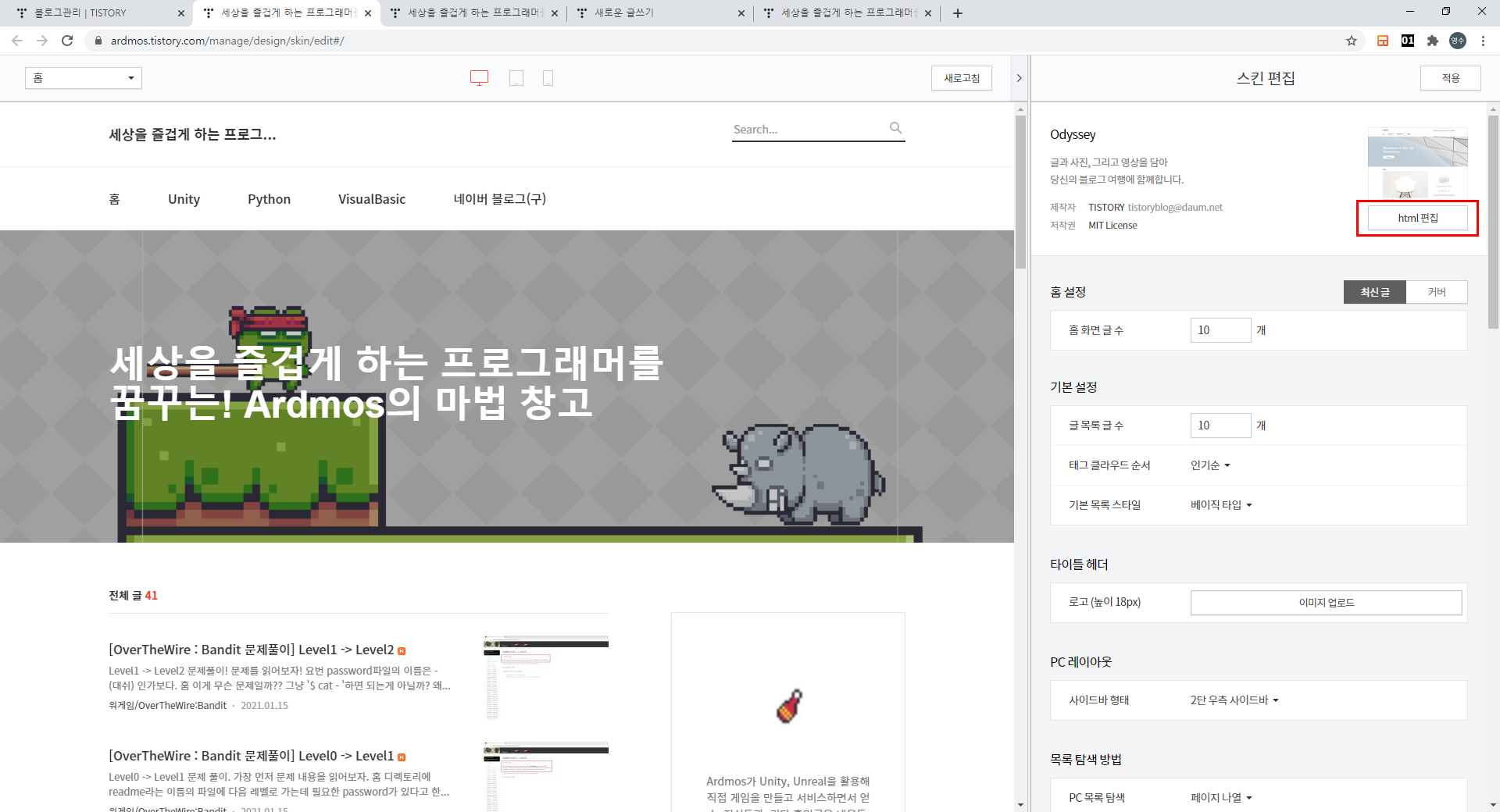The image size is (1500, 812).
Task: Select desktop preview mode icon
Action: tap(479, 78)
